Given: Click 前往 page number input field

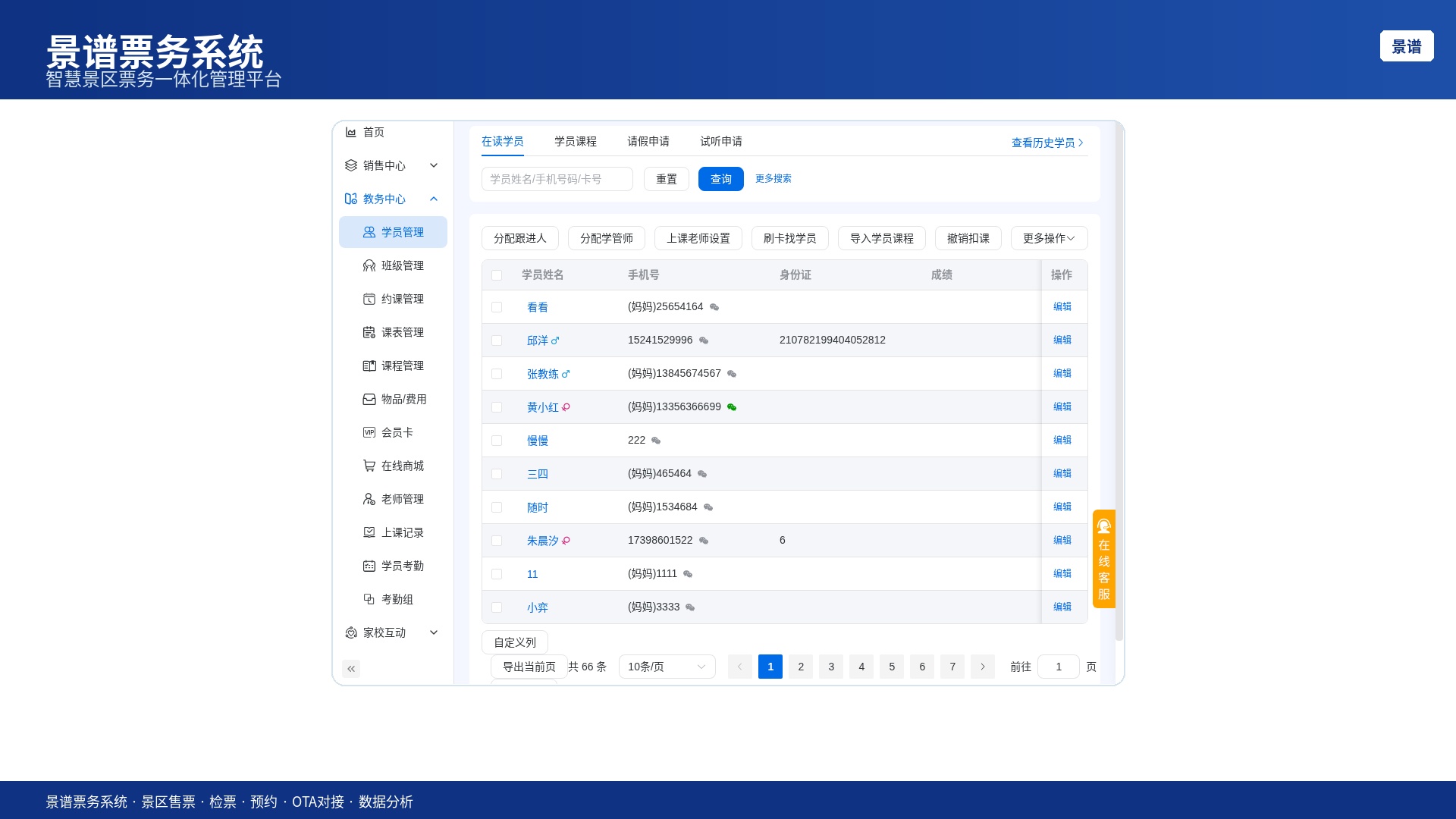Looking at the screenshot, I should (x=1058, y=667).
